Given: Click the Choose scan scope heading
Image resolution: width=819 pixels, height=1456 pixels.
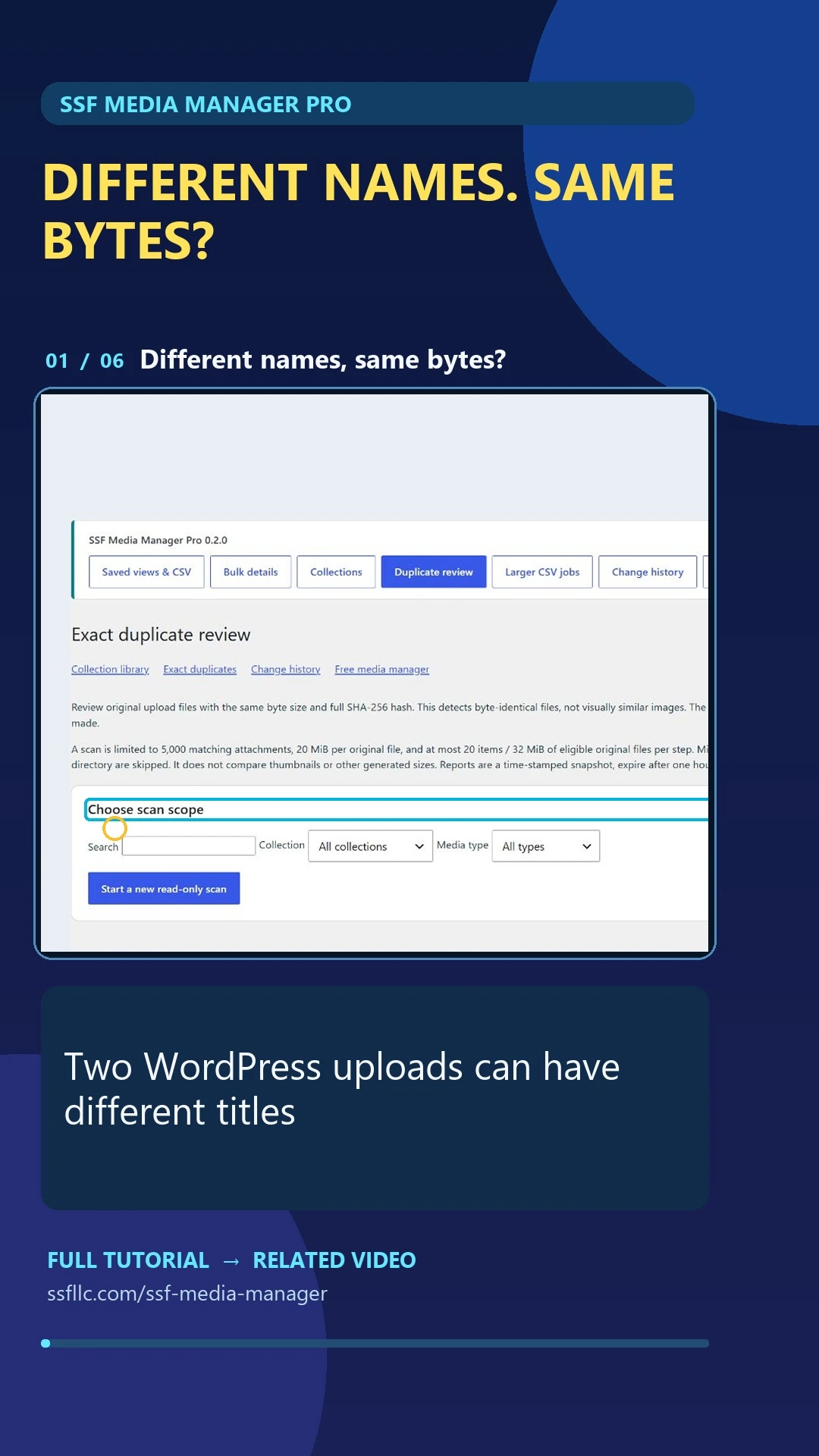Looking at the screenshot, I should [x=146, y=809].
